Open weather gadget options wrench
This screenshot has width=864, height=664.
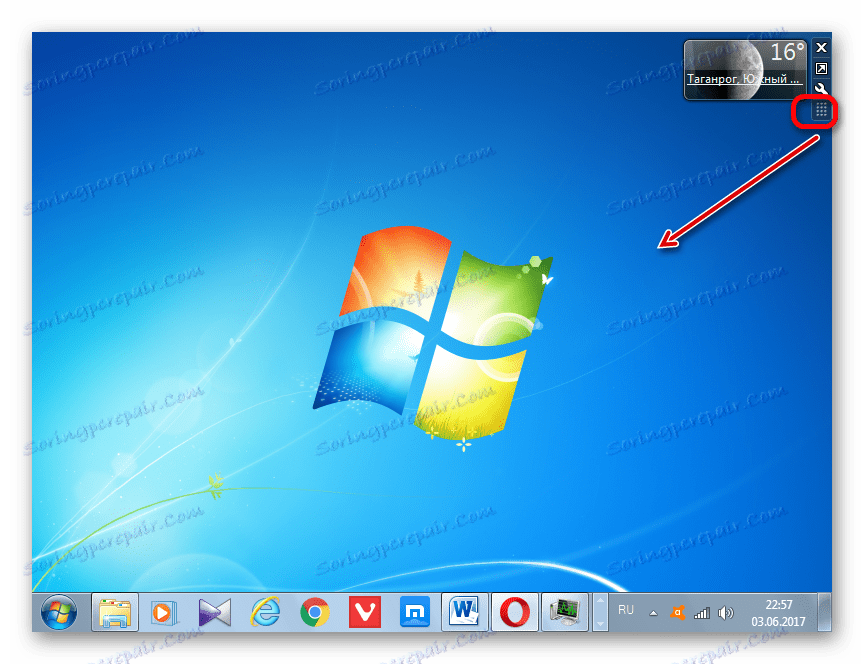coord(821,89)
